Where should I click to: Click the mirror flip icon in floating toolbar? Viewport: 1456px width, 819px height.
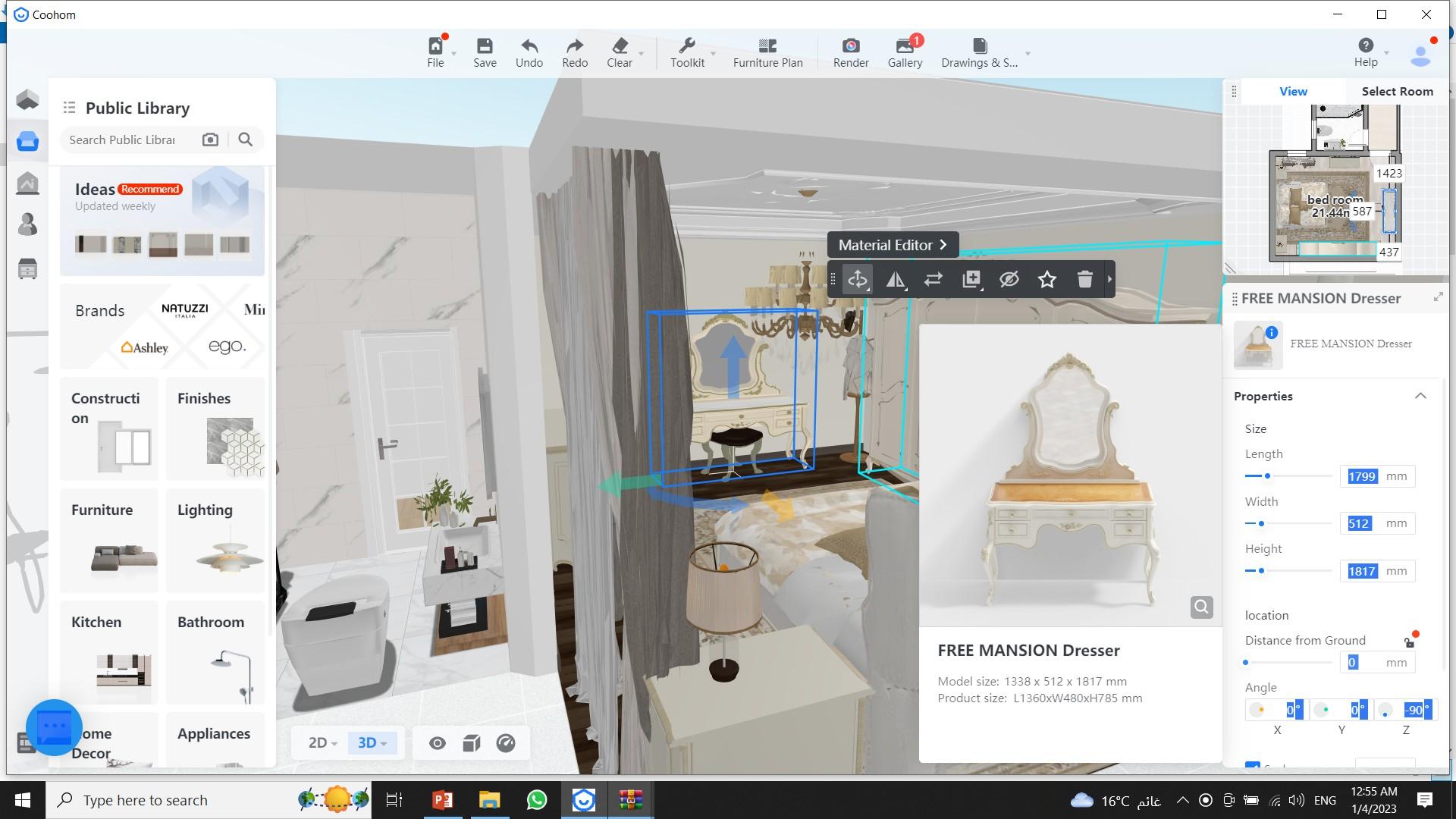tap(895, 280)
